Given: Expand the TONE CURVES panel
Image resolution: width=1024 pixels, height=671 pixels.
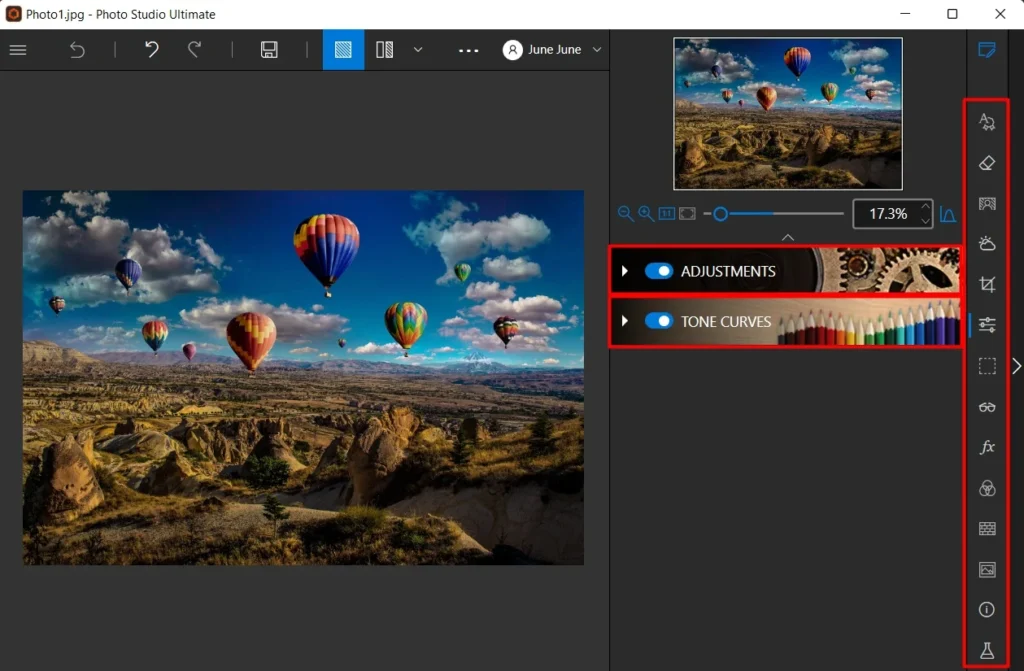Looking at the screenshot, I should click(623, 322).
